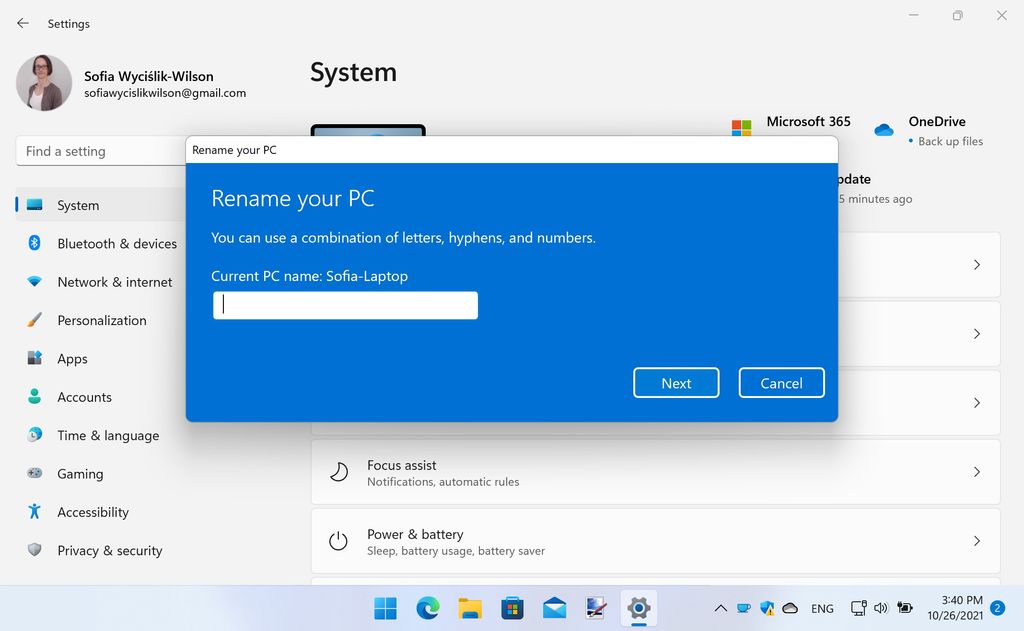The height and width of the screenshot is (631, 1024).
Task: Select the Microsoft 365 icon
Action: (742, 127)
